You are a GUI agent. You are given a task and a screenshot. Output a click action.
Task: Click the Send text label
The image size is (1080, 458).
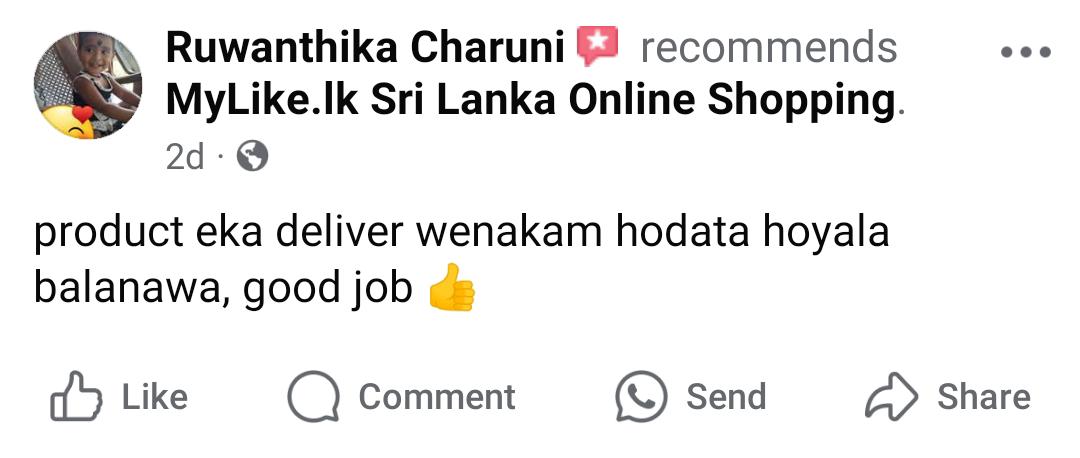point(726,397)
